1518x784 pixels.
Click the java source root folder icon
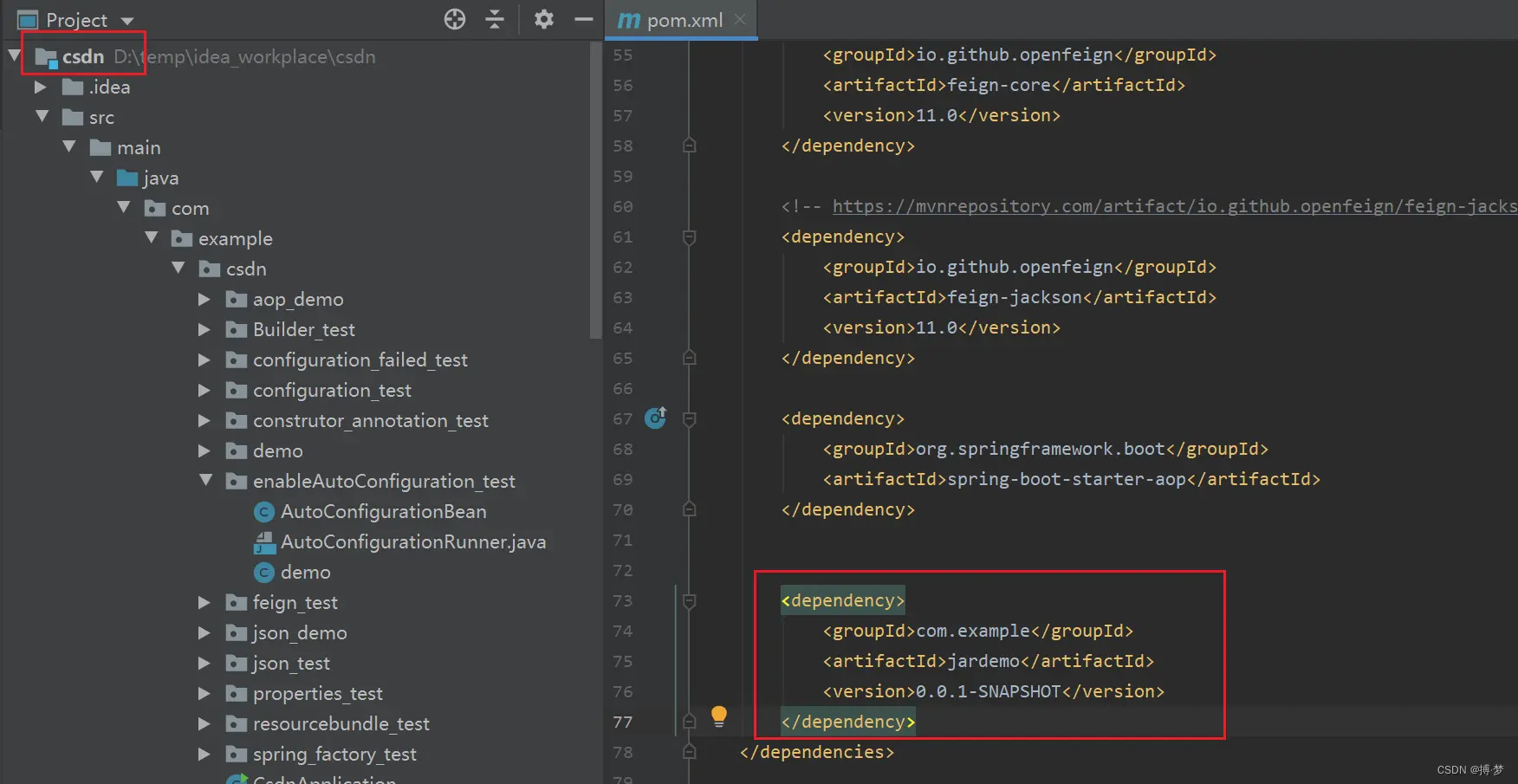pyautogui.click(x=127, y=178)
